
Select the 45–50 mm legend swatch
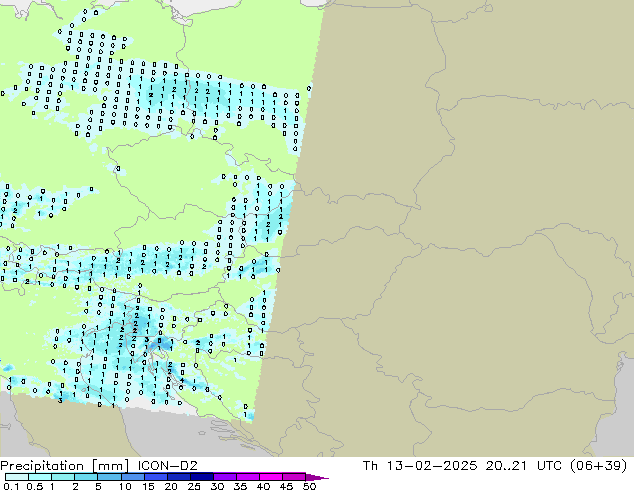tap(294, 477)
